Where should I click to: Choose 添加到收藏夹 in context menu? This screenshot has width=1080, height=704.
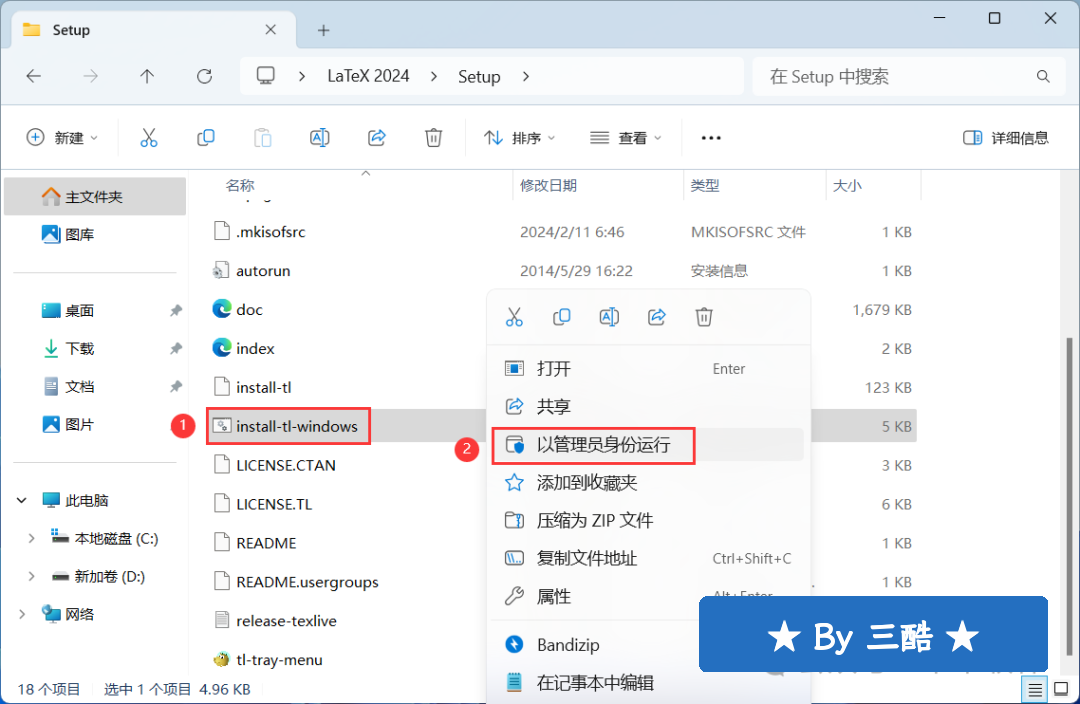(x=647, y=483)
